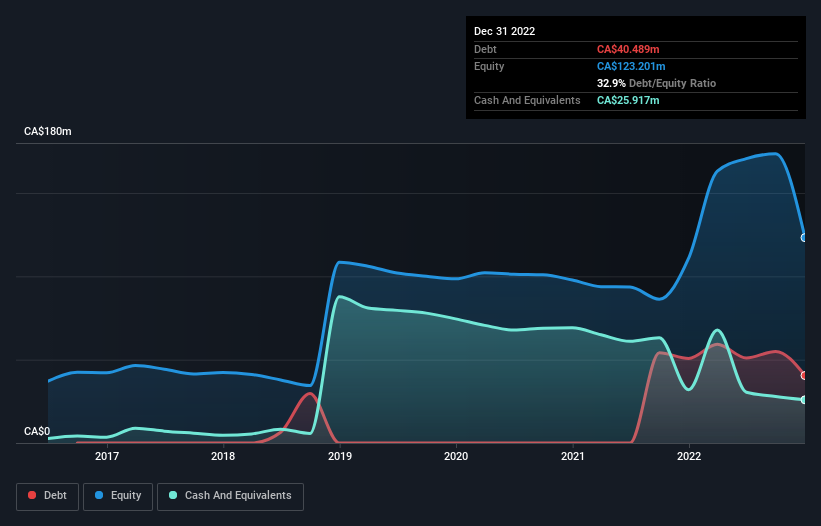Click the Cash value CA$25.917m
Viewport: 821px width, 526px height.
pos(628,100)
